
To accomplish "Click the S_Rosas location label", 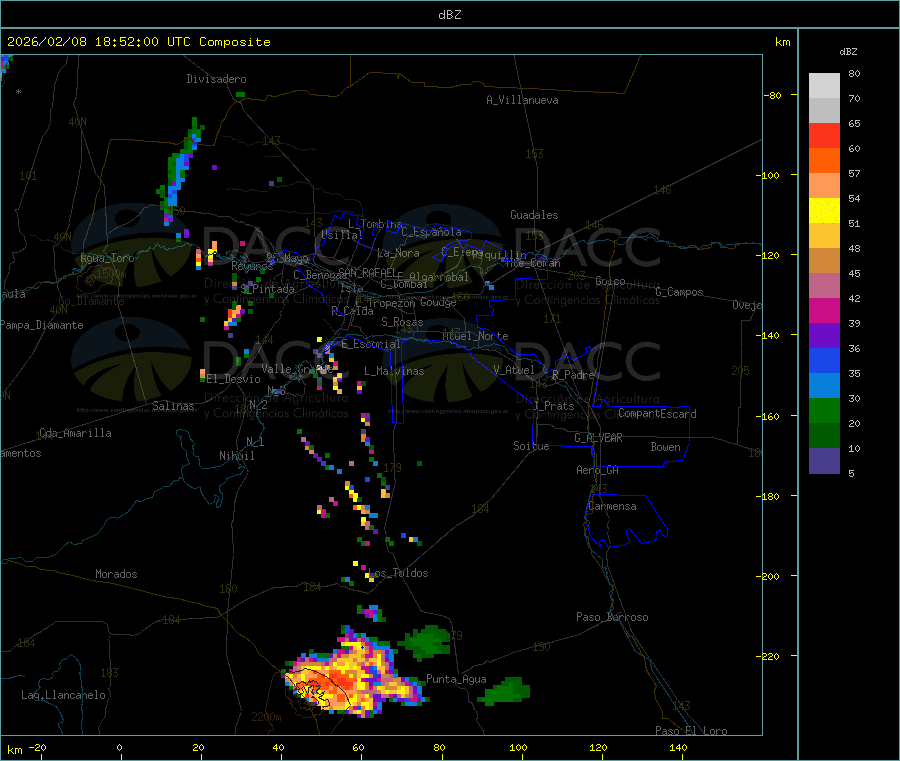I will point(402,322).
